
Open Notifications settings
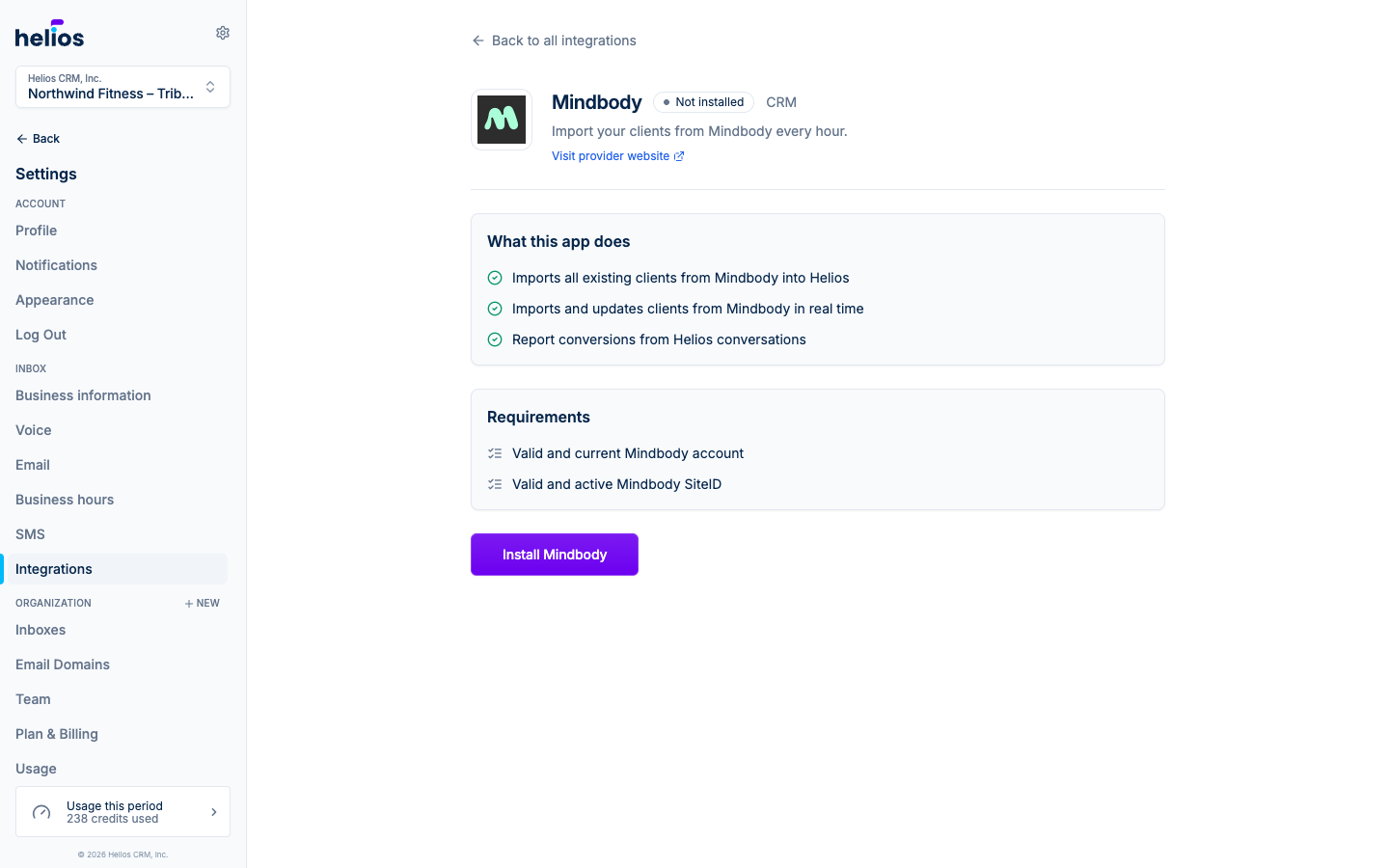click(56, 265)
